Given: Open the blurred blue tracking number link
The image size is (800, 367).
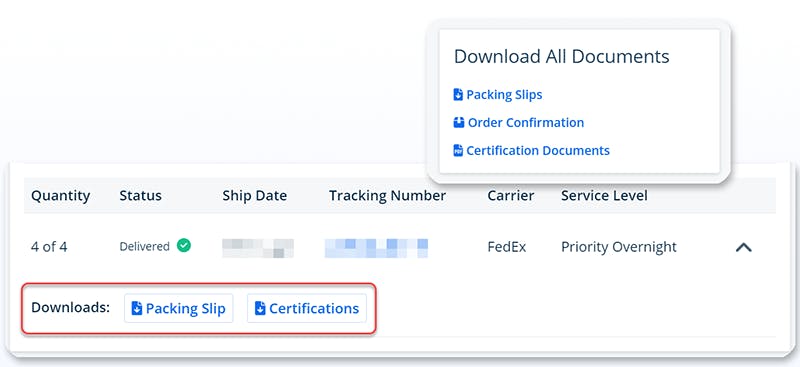Looking at the screenshot, I should tap(376, 248).
